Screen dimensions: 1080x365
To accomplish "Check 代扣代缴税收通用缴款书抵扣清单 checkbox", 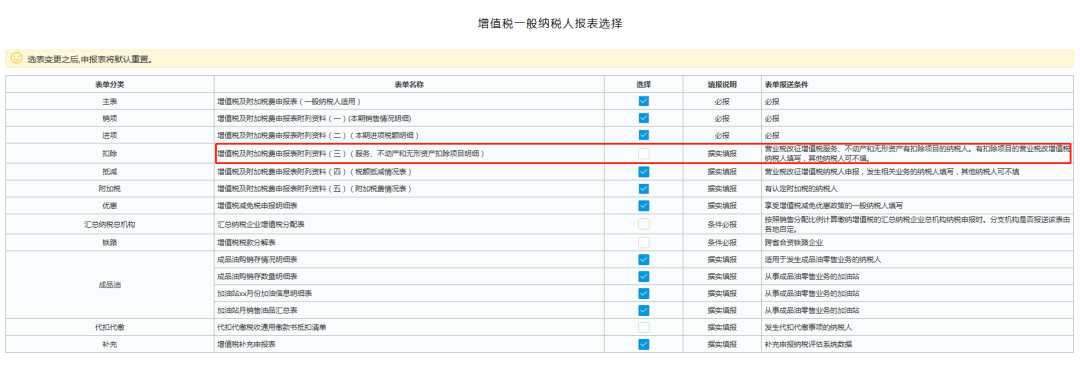I will [643, 328].
